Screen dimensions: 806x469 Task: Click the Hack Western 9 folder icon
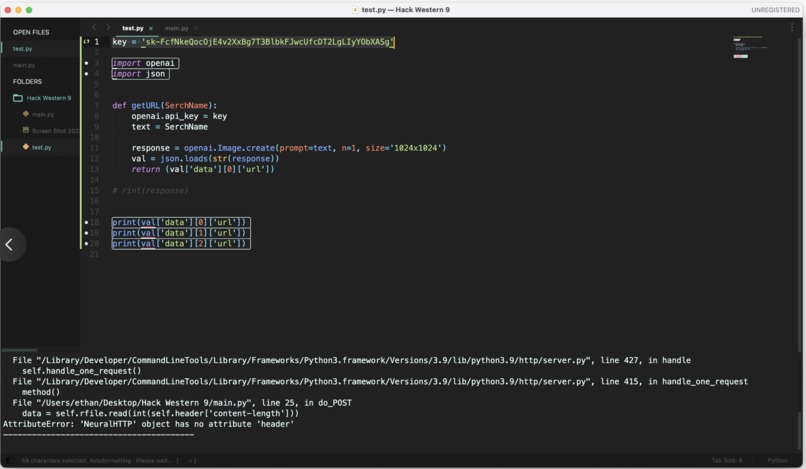17,98
